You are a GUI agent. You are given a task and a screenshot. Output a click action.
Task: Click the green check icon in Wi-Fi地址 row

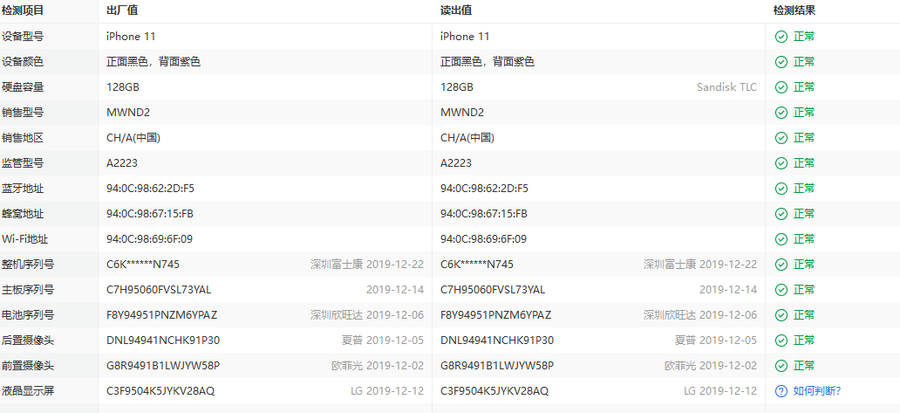coord(781,239)
